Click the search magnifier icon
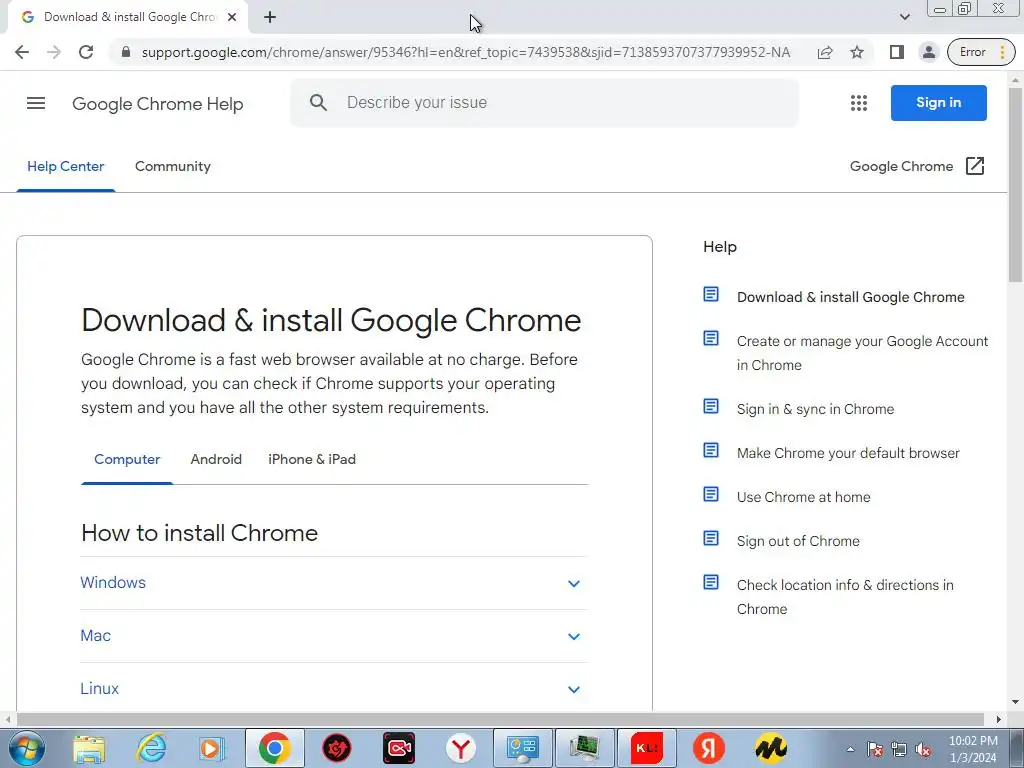The height and width of the screenshot is (768, 1024). click(x=318, y=103)
